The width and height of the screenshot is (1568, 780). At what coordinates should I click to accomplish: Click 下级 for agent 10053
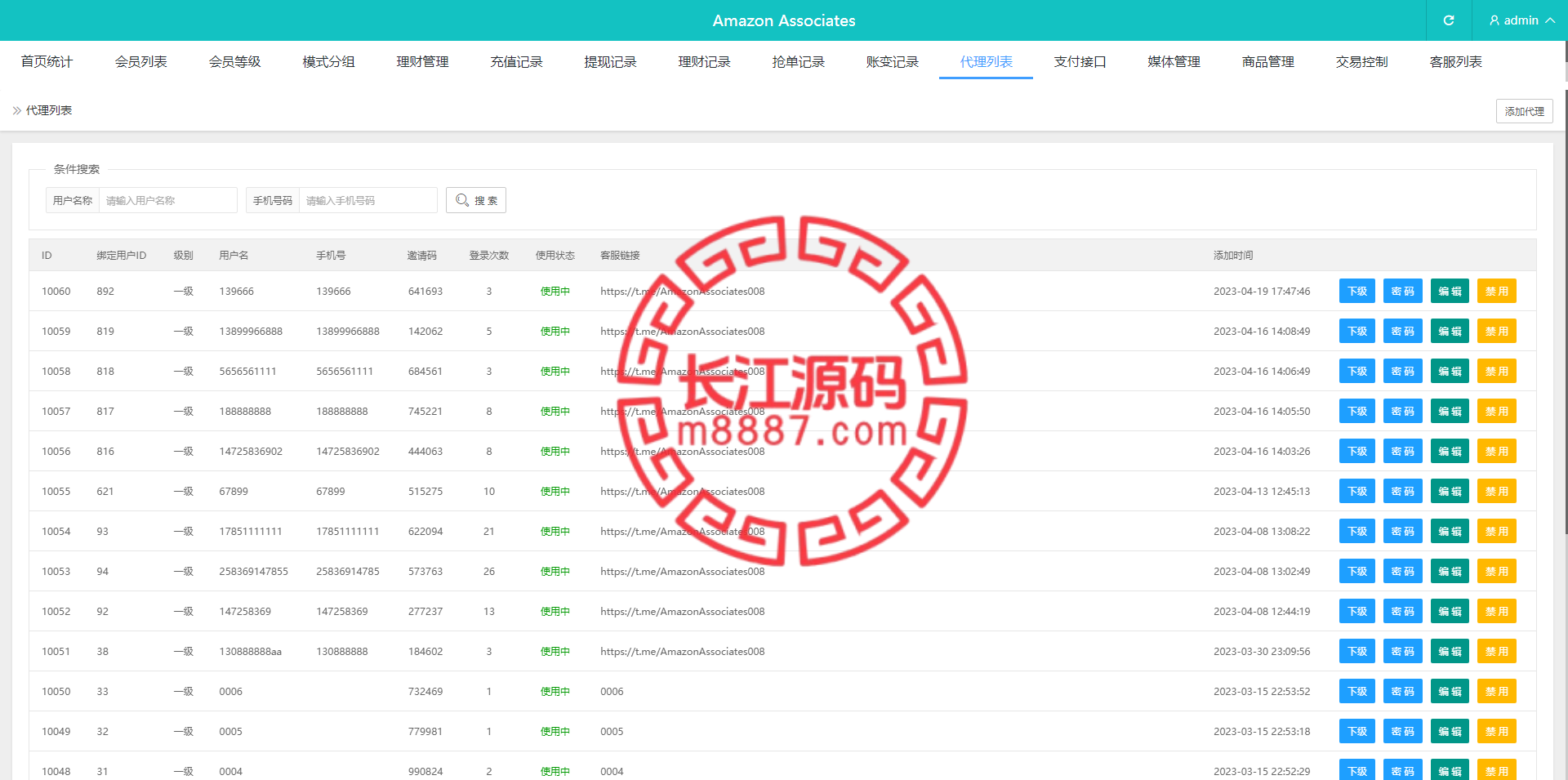coord(1357,571)
